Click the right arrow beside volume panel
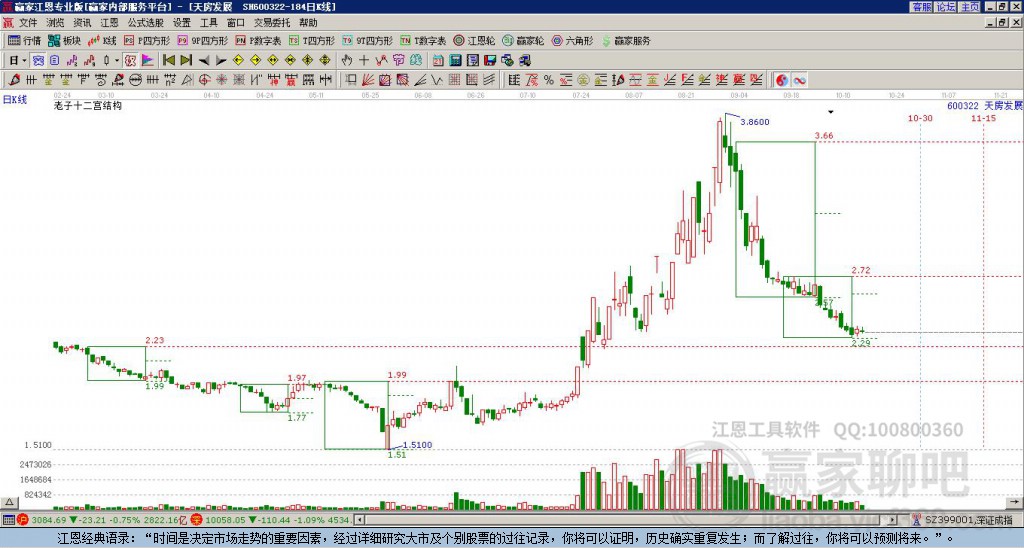This screenshot has width=1024, height=548. [1016, 502]
